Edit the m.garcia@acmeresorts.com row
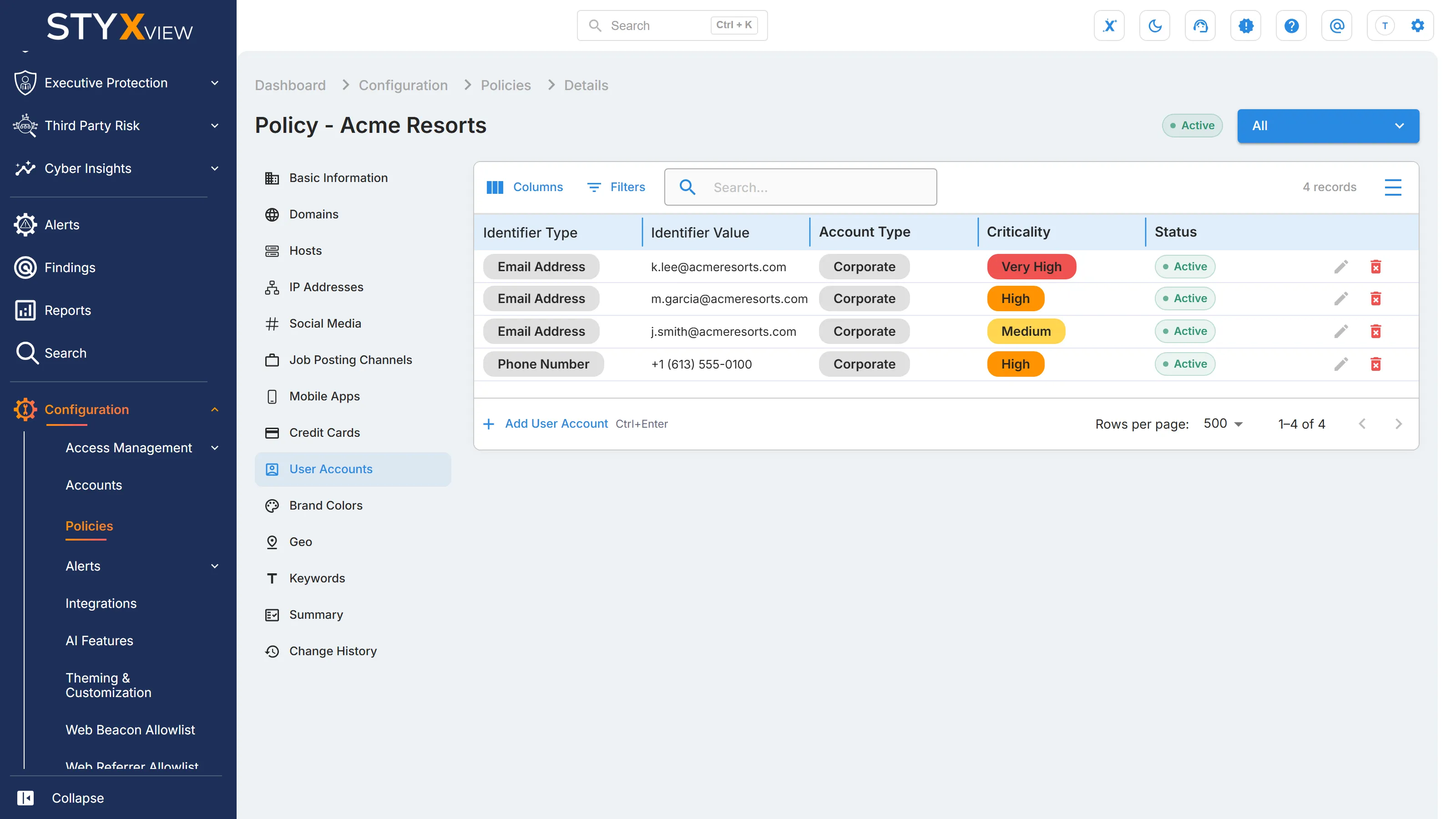The height and width of the screenshot is (819, 1456). 1341,298
